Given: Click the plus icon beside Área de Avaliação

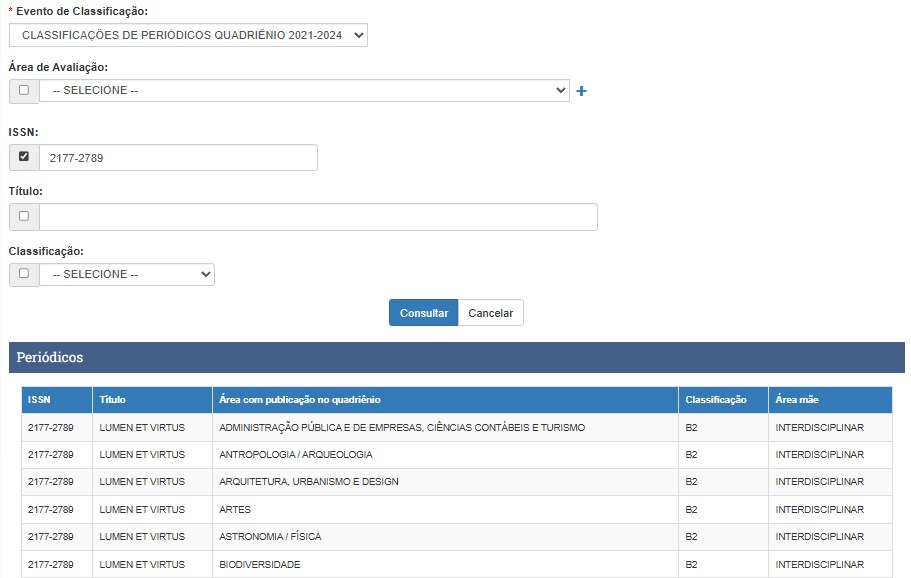Looking at the screenshot, I should [582, 91].
